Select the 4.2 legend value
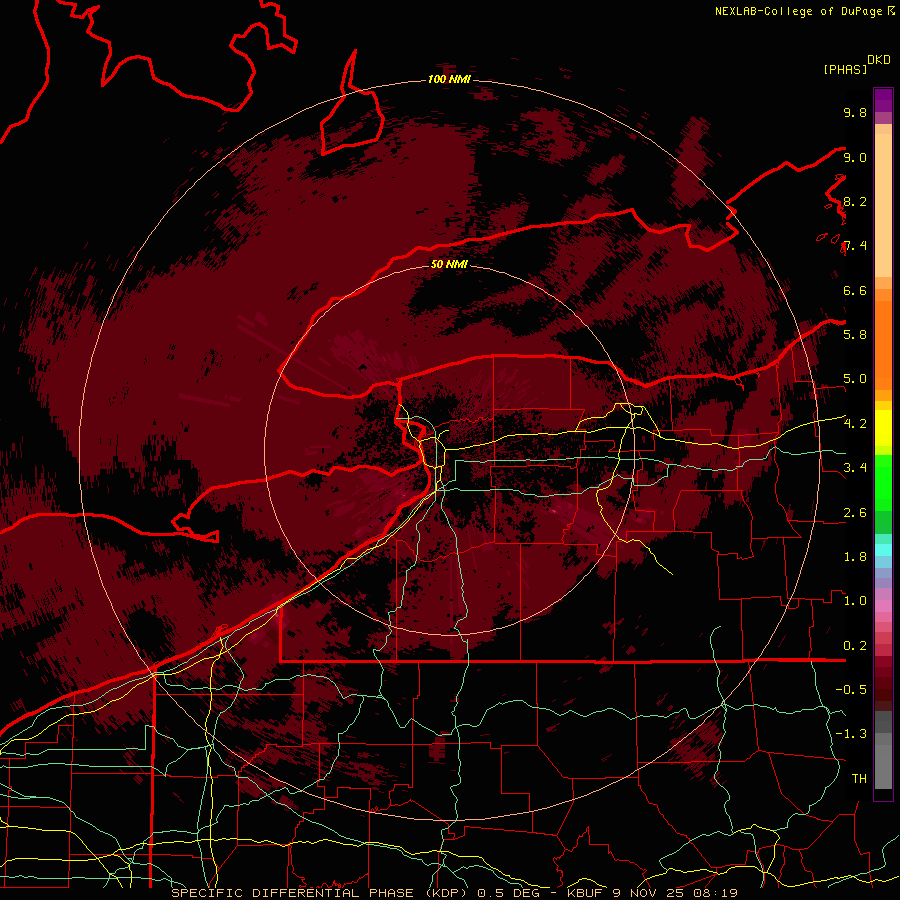Viewport: 900px width, 900px height. tap(855, 424)
